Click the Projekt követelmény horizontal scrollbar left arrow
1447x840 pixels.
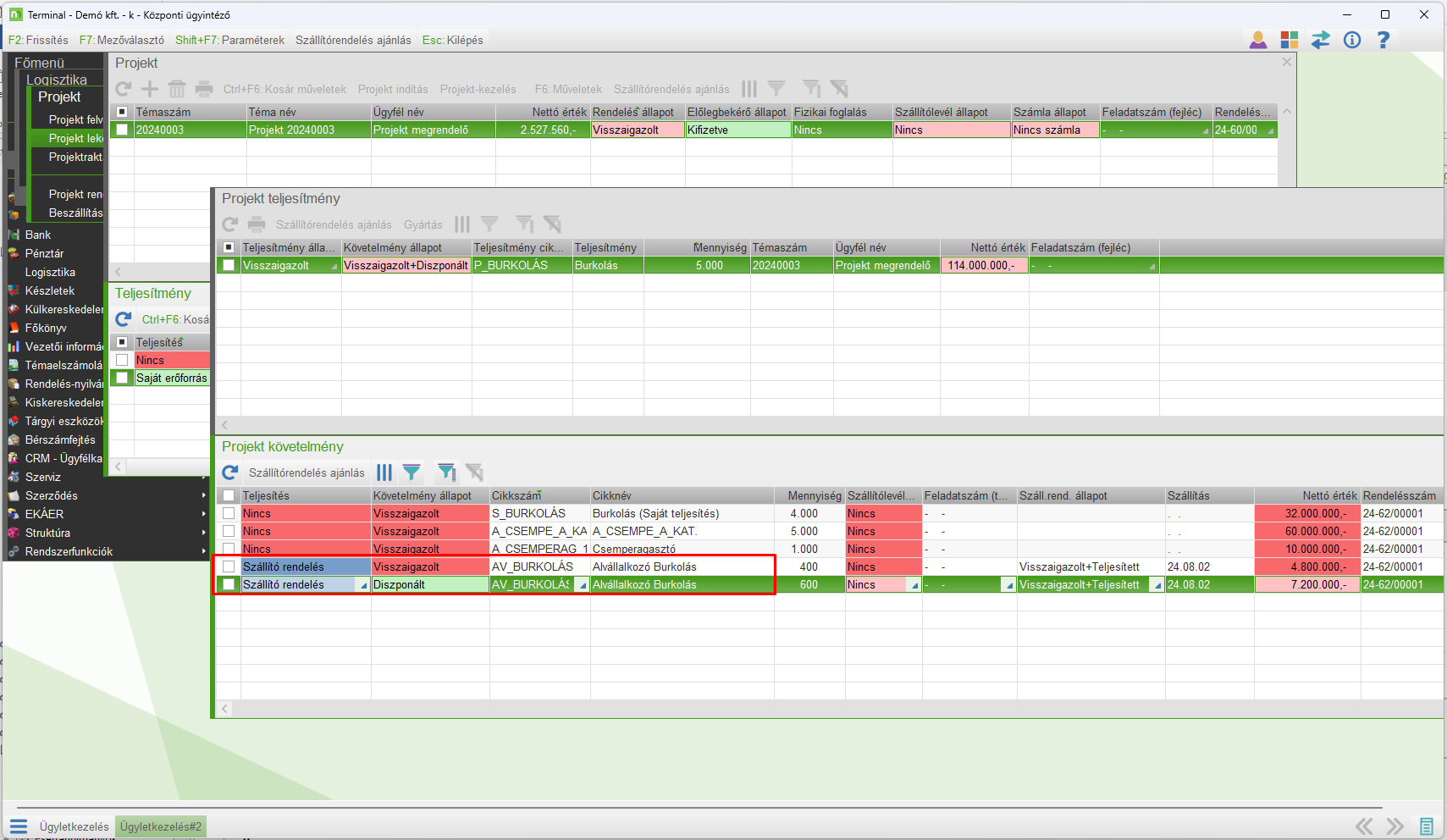(x=225, y=708)
